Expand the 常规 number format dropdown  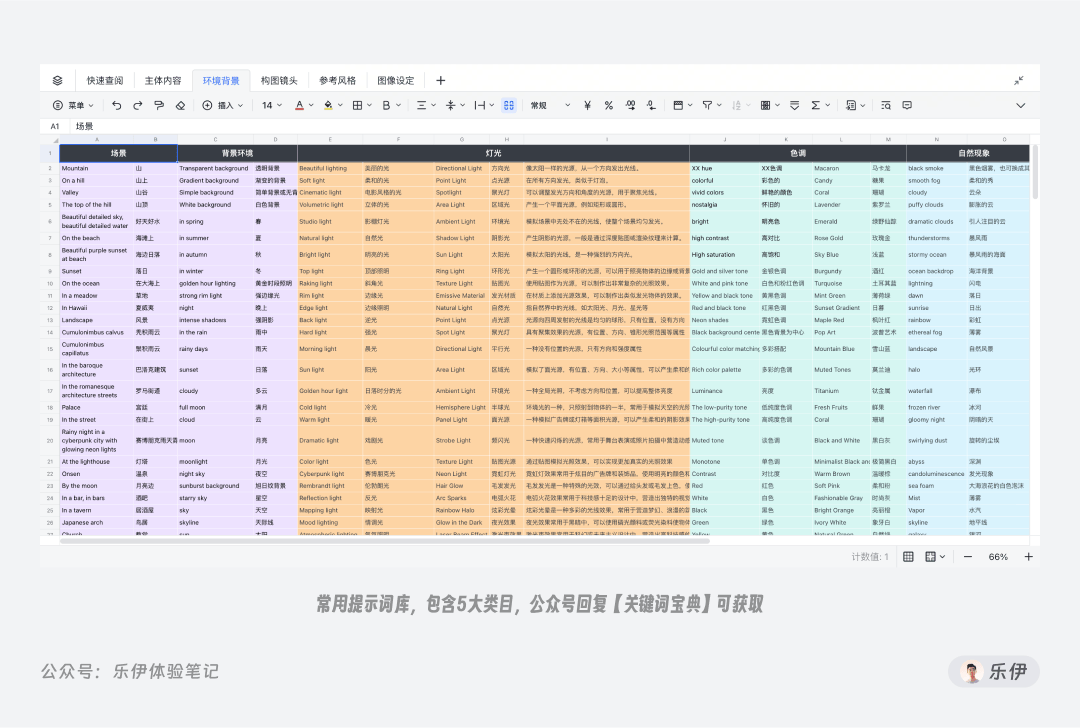pos(550,105)
